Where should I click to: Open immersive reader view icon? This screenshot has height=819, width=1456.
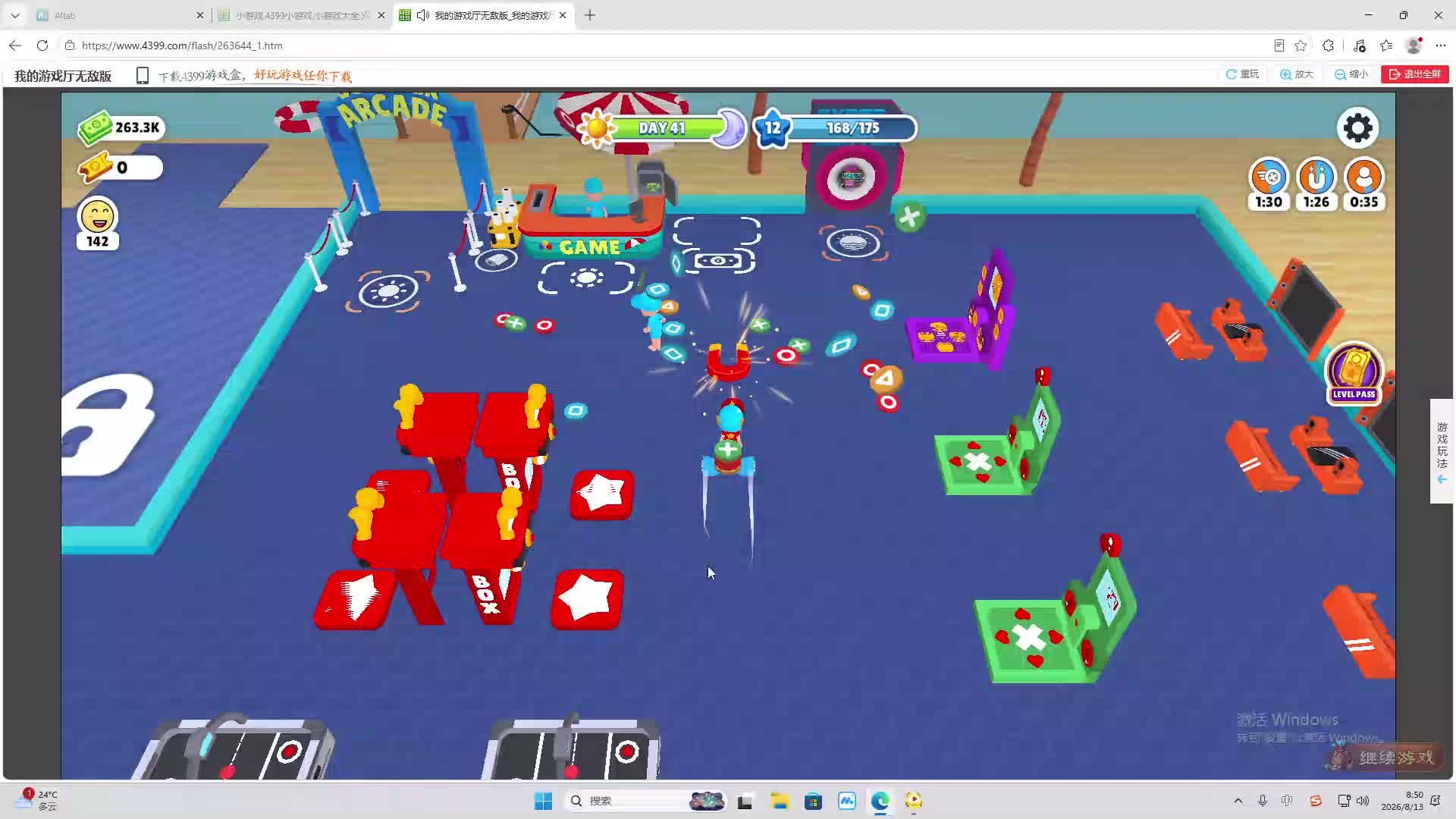pos(1279,45)
